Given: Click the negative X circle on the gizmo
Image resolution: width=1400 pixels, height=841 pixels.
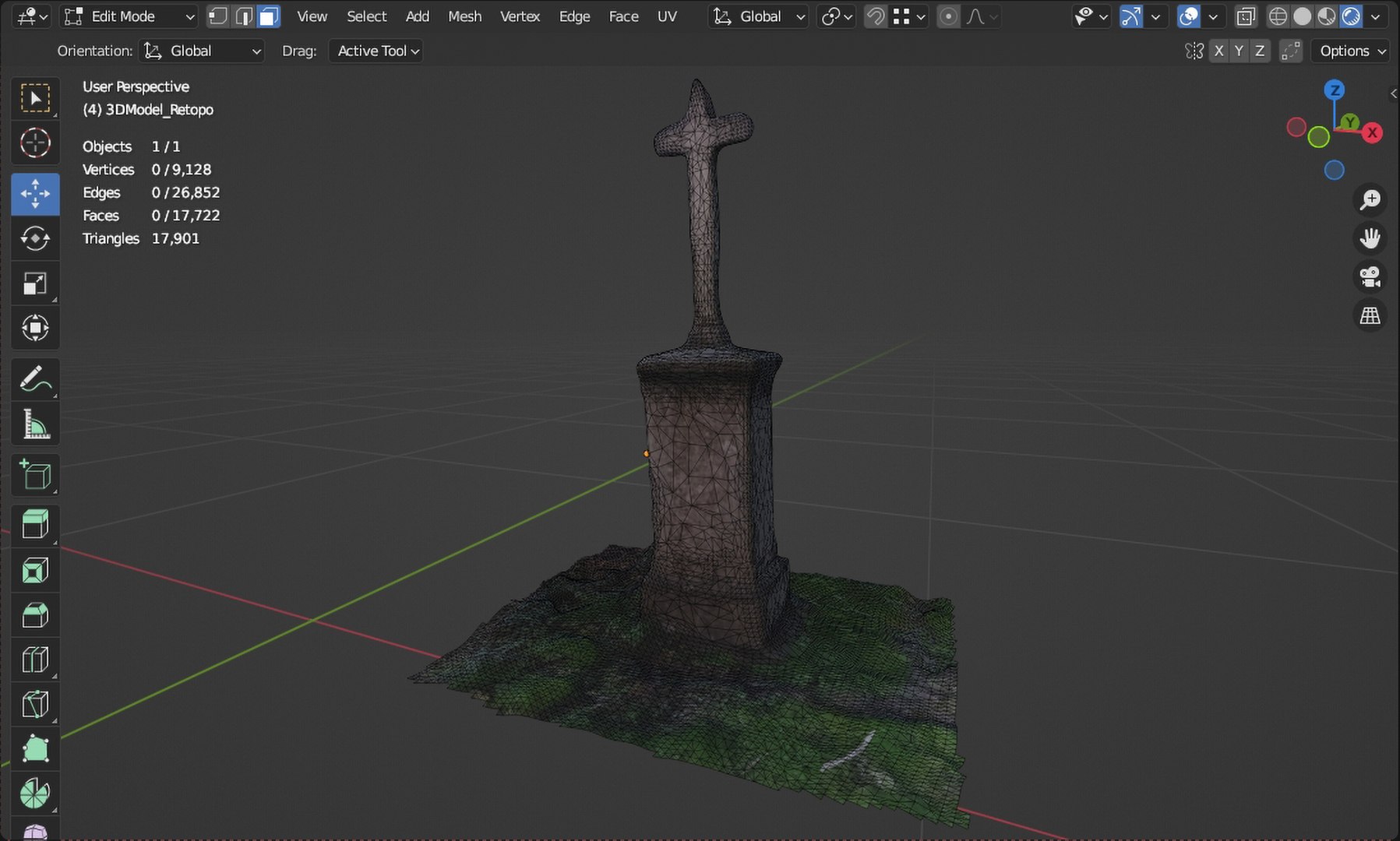Looking at the screenshot, I should (x=1296, y=127).
